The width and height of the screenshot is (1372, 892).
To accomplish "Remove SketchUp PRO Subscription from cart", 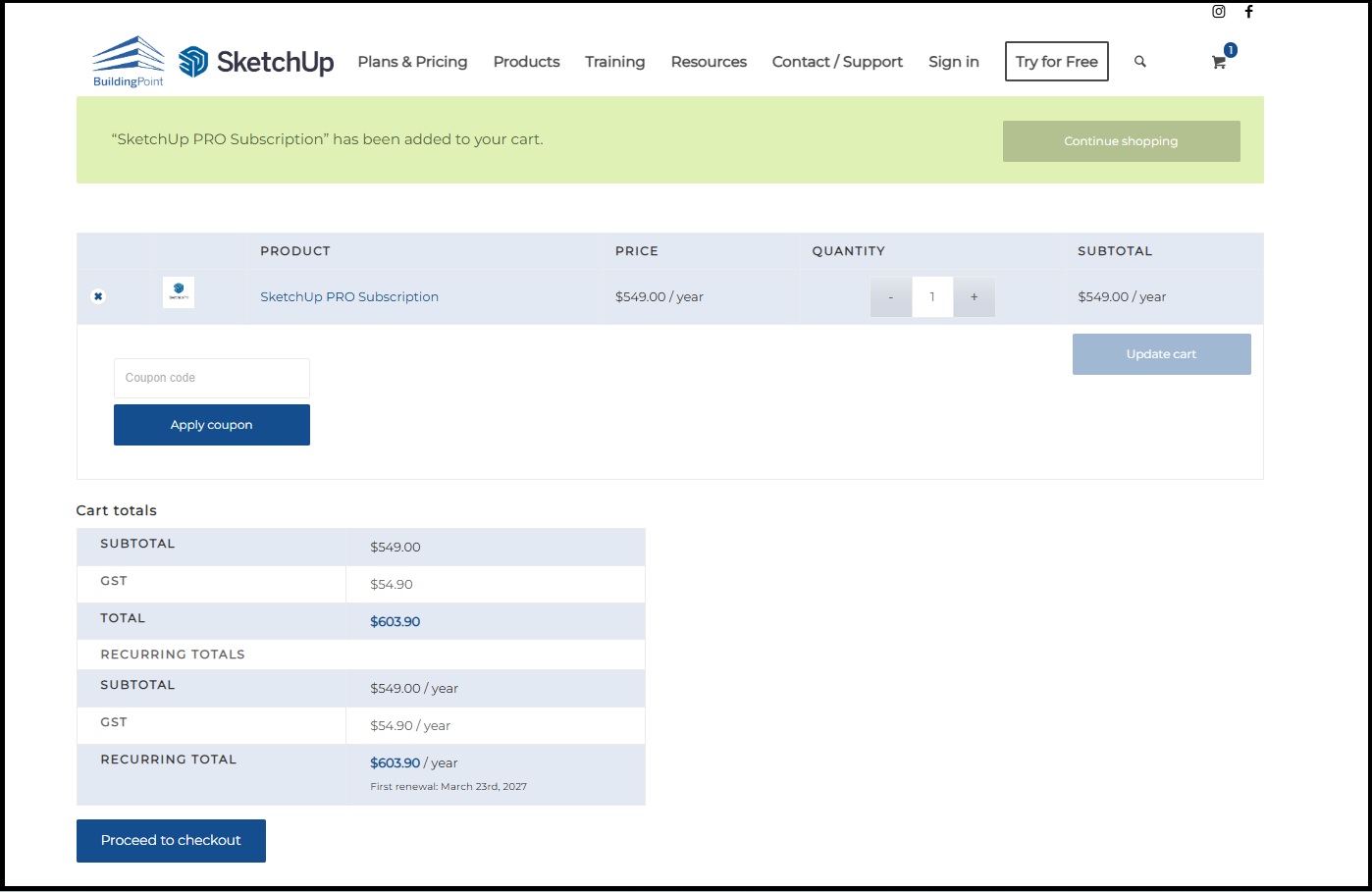I will (x=98, y=296).
